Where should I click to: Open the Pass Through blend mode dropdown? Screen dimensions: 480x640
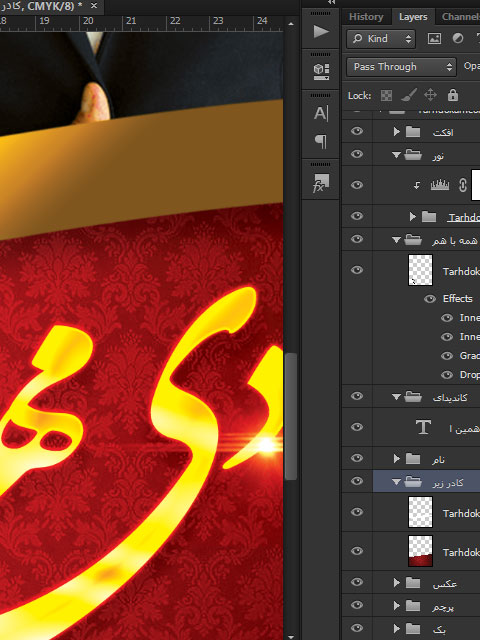click(x=401, y=67)
